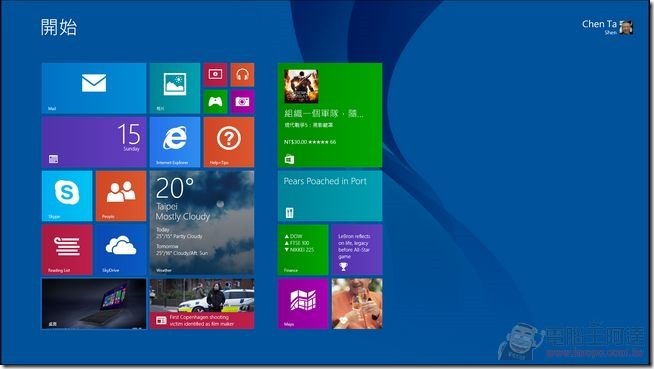This screenshot has height=369, width=654.
Task: Open the Calendar tile showing 15 Sunday
Action: click(94, 142)
